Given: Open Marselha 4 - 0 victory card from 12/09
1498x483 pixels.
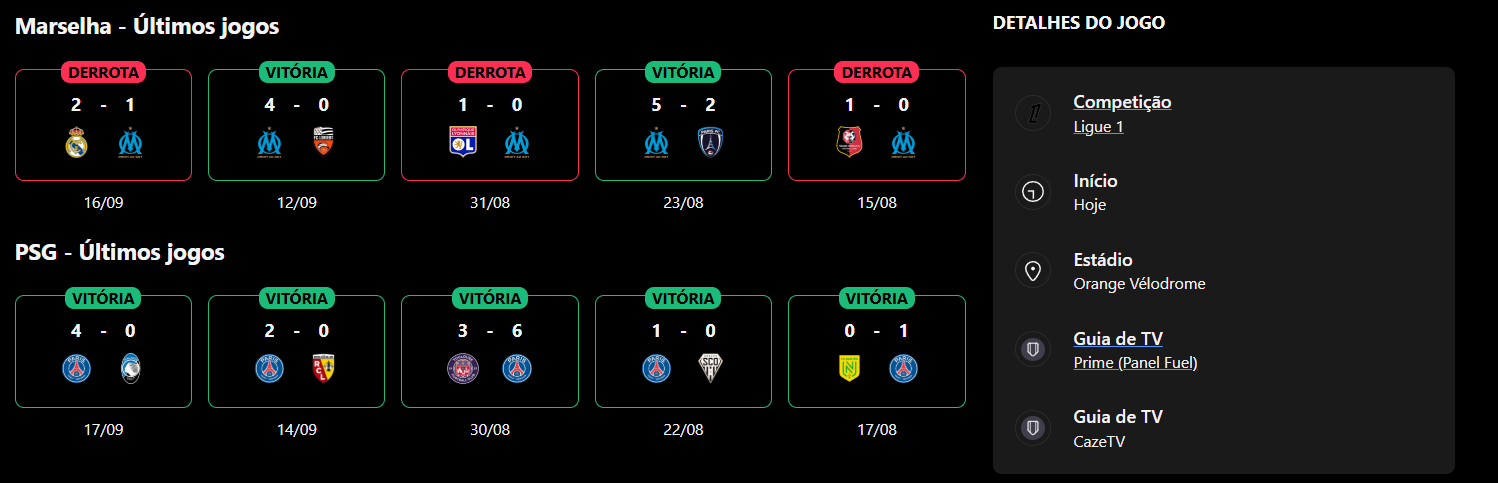Looking at the screenshot, I should [296, 125].
